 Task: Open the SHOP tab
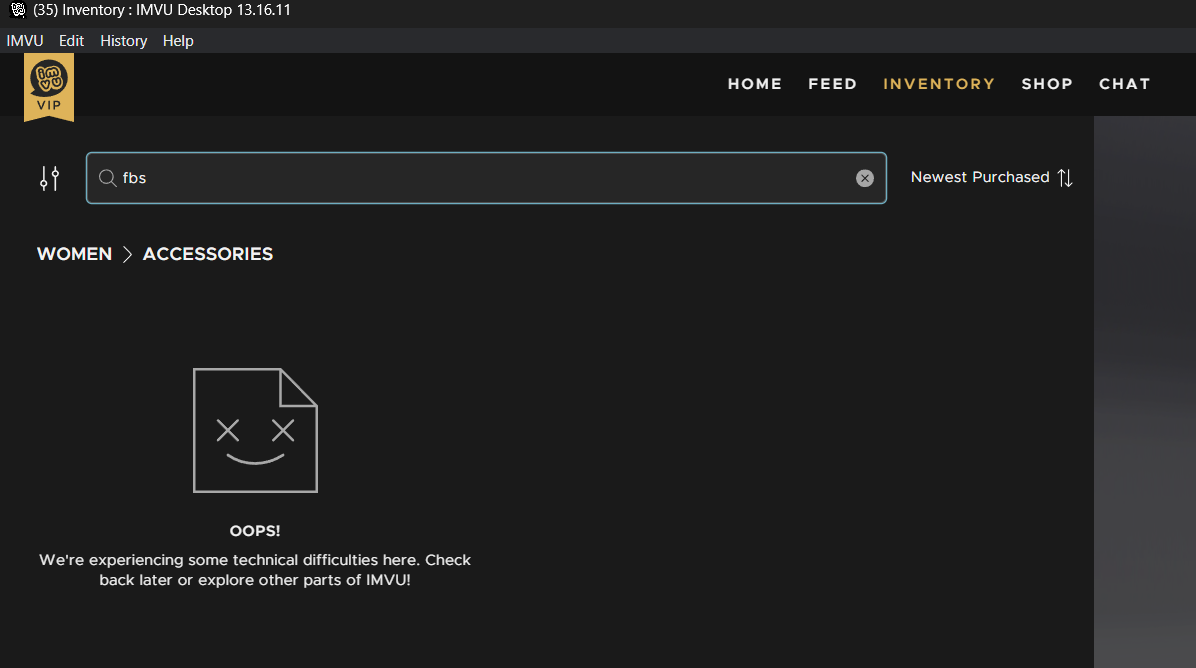click(x=1046, y=84)
